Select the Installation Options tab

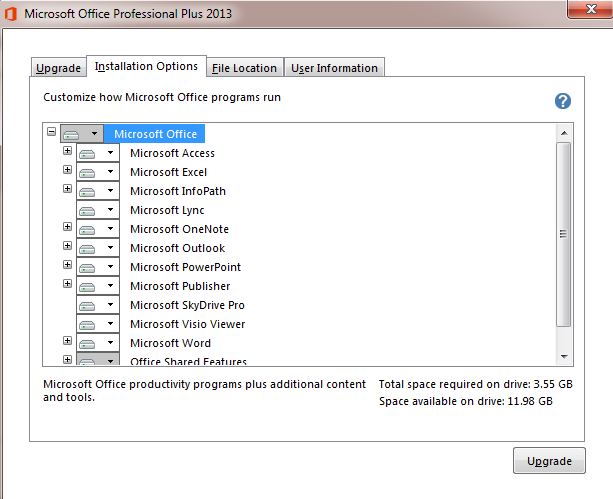point(146,66)
